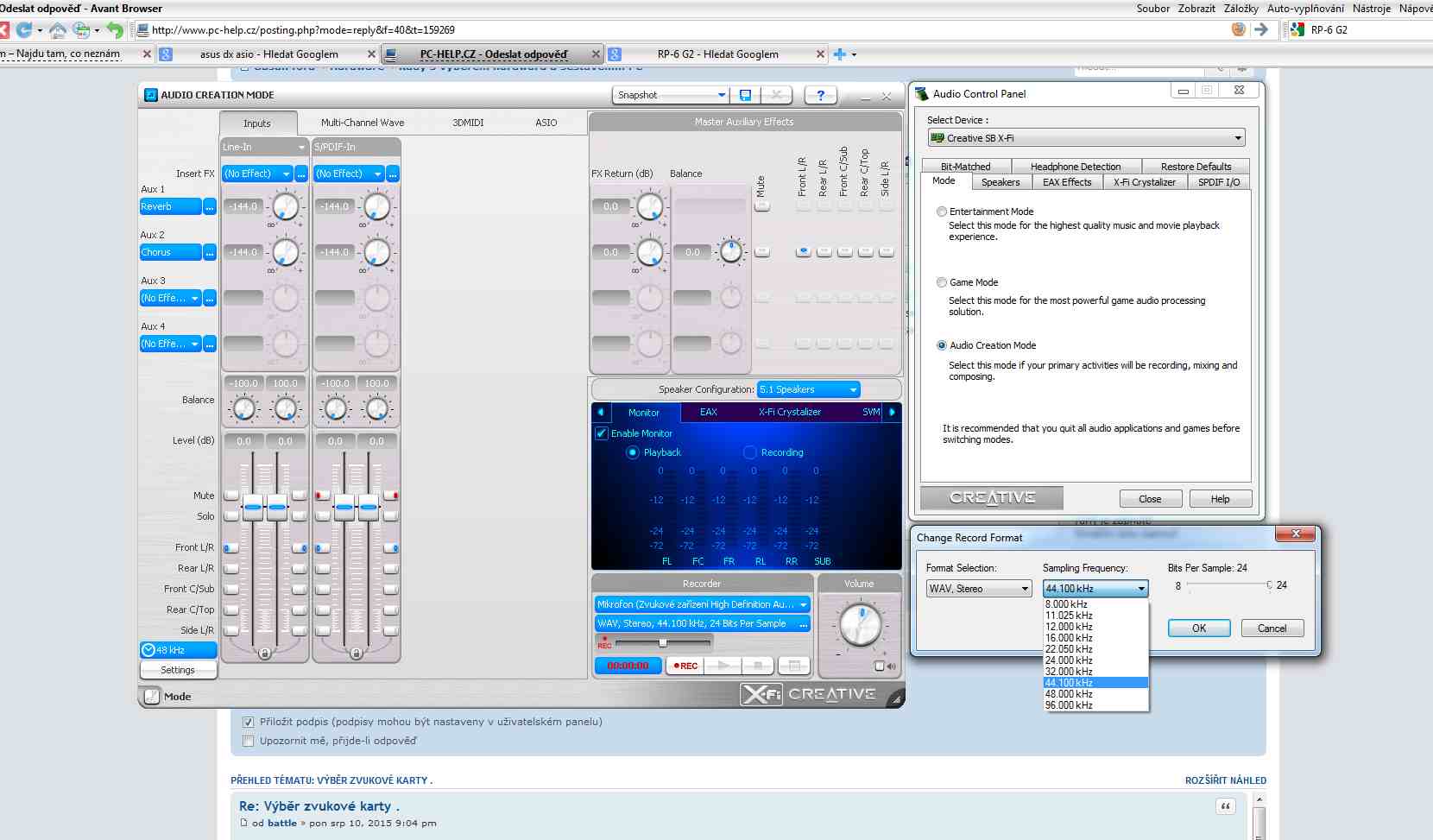The width and height of the screenshot is (1433, 840).
Task: Select 48.000 kHz sampling frequency option
Action: point(1096,694)
